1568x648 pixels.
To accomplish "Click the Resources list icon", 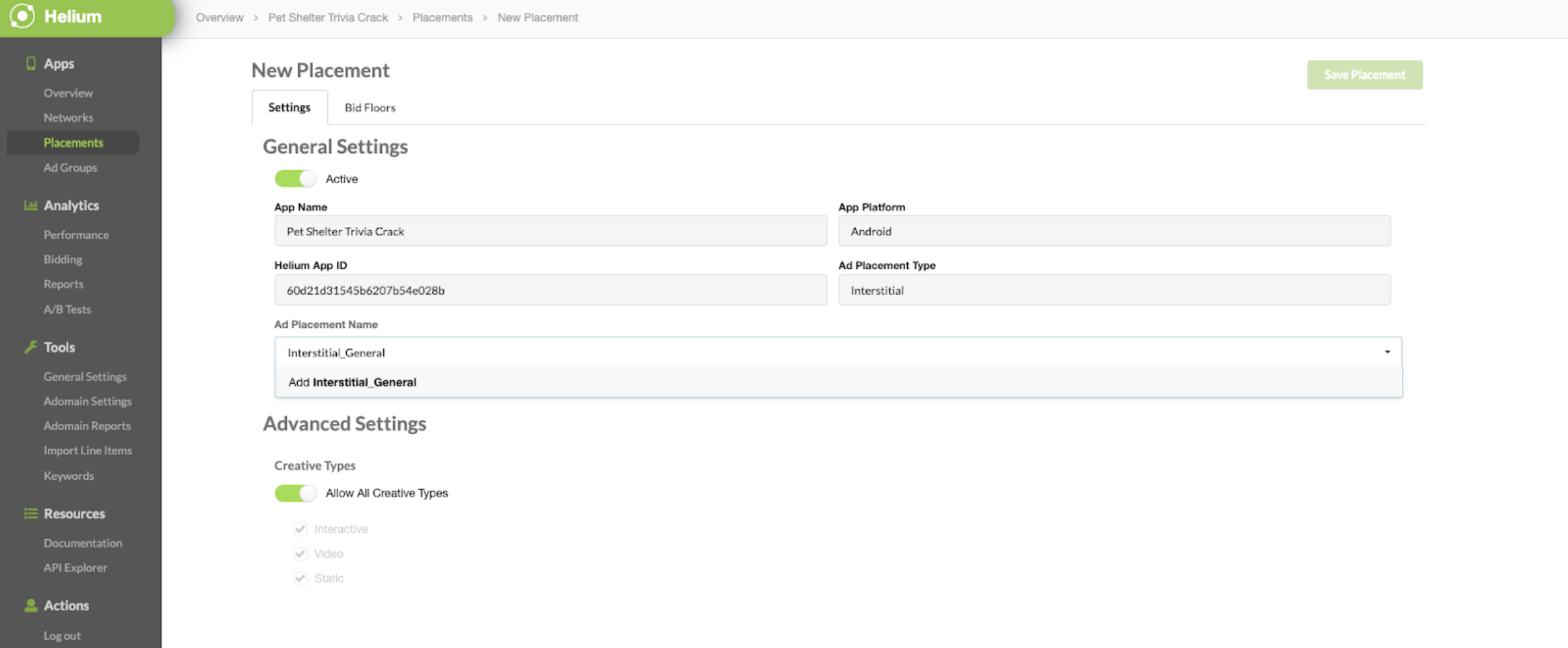I will [x=31, y=514].
